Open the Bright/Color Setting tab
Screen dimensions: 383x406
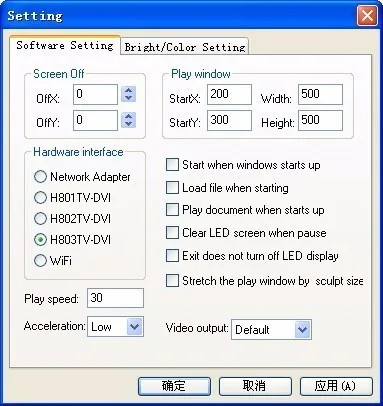click(185, 47)
